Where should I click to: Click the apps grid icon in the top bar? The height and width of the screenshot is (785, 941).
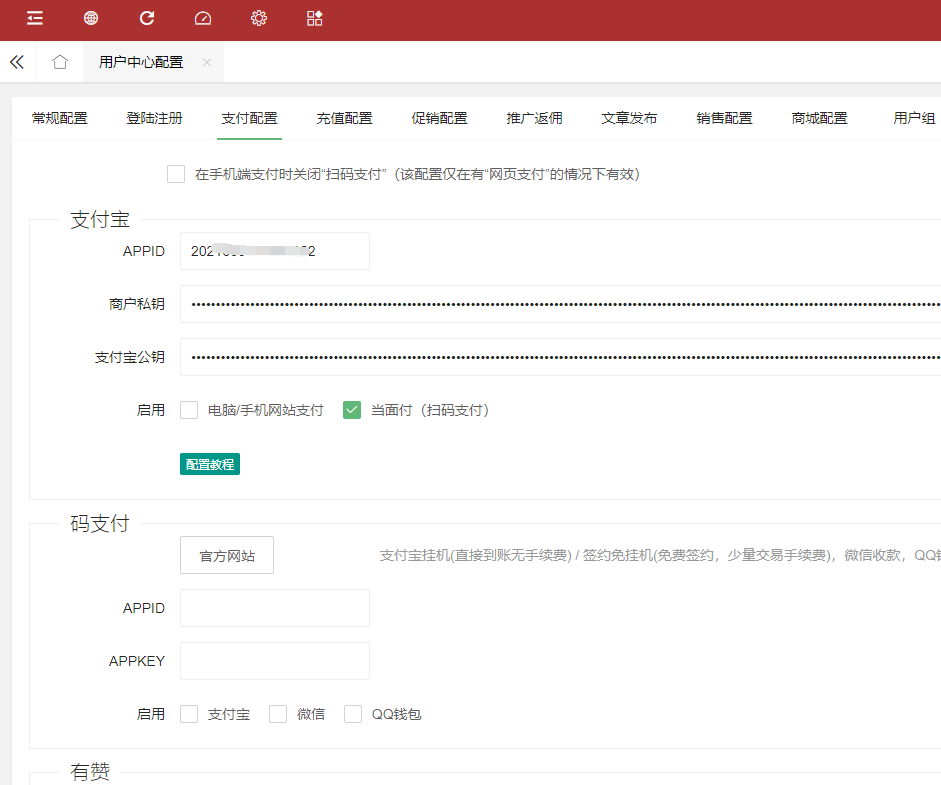pos(315,18)
